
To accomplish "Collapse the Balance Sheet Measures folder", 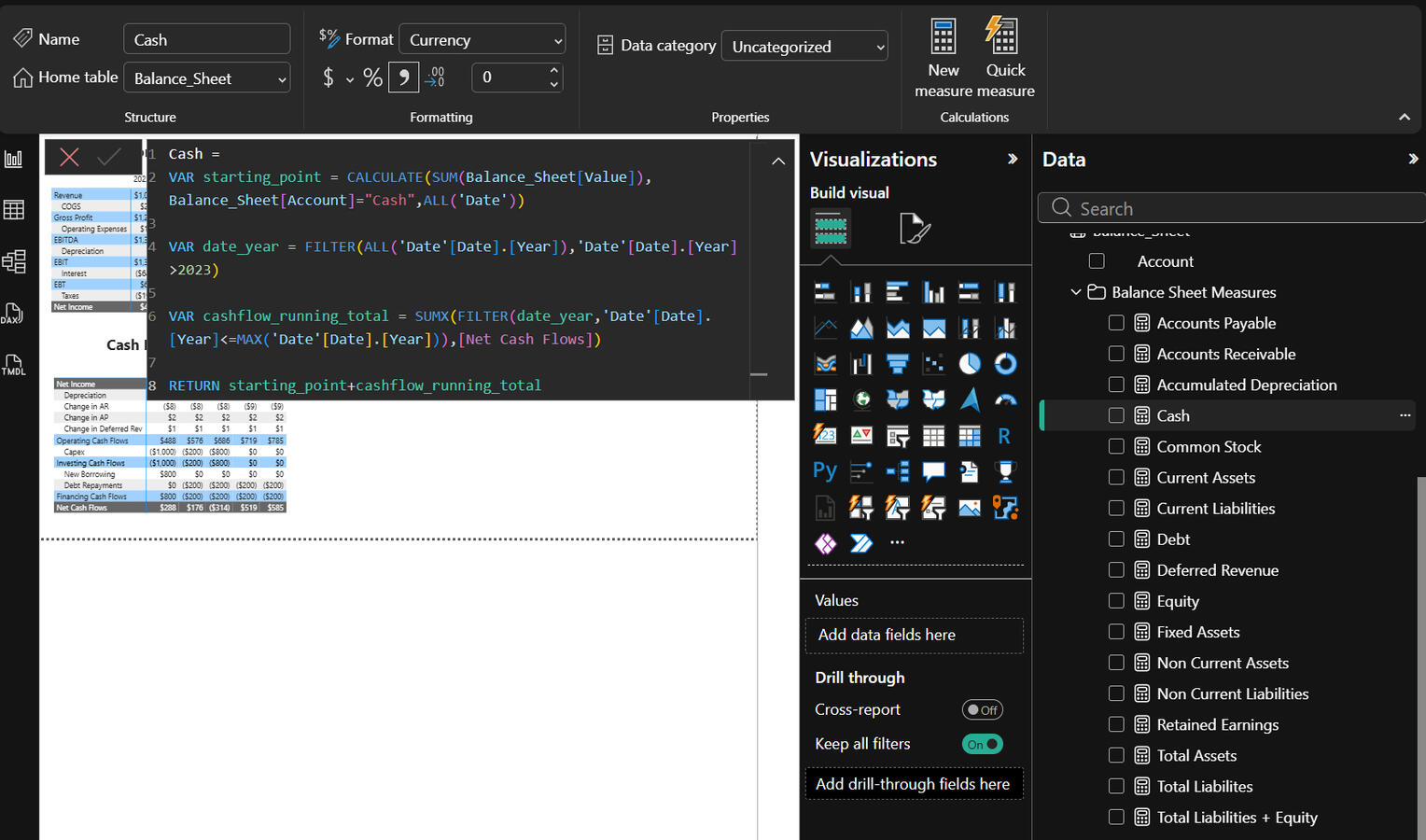I will [1076, 292].
